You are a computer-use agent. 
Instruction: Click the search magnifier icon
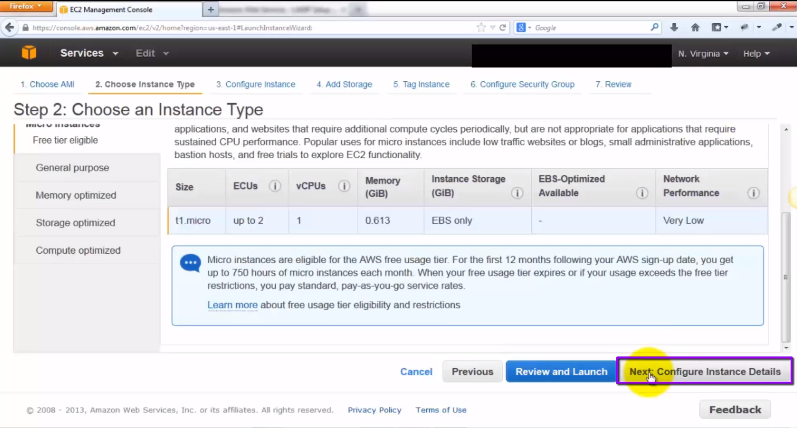[x=654, y=27]
